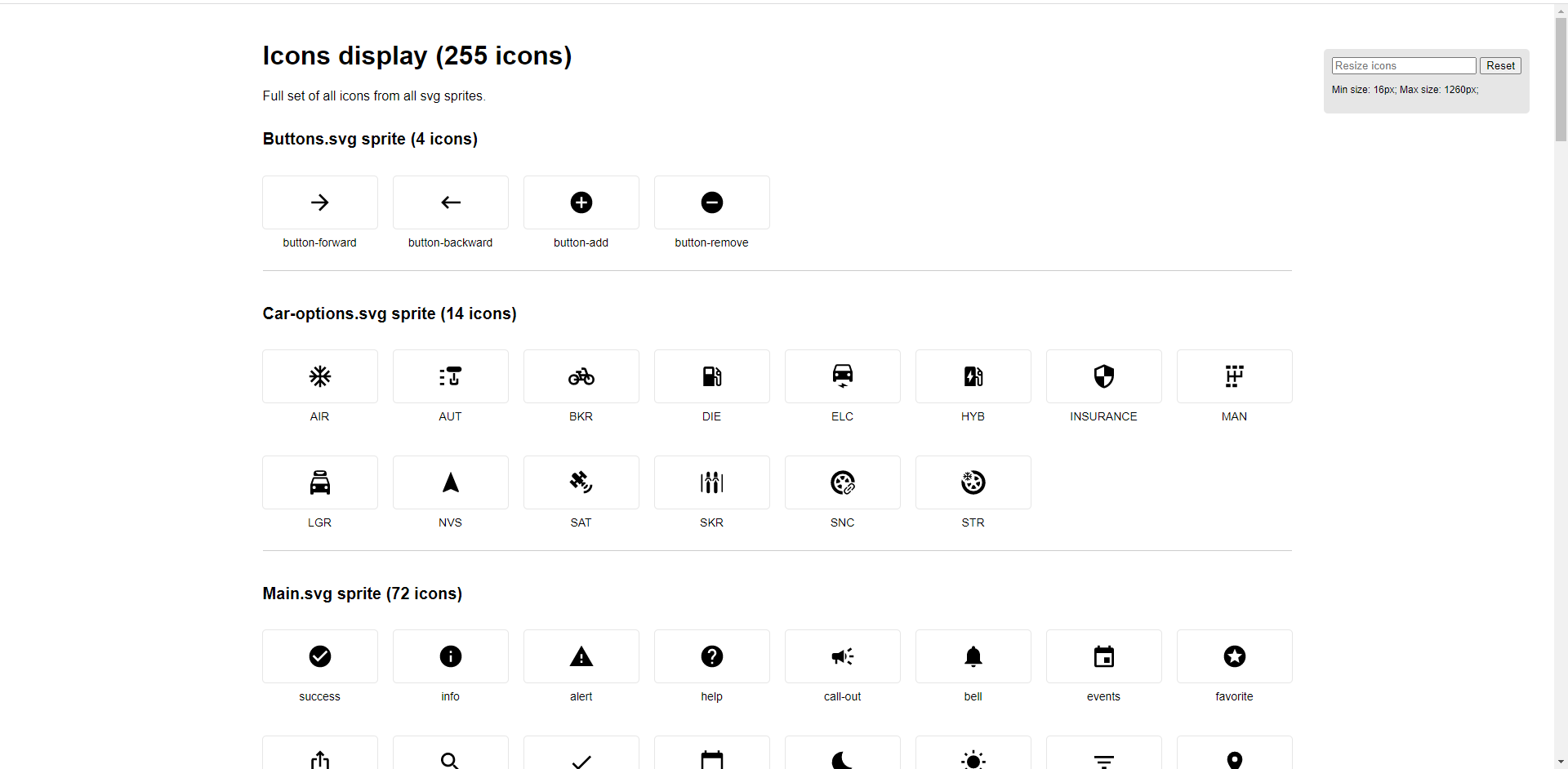This screenshot has width=1568, height=769.
Task: Select the alert warning triangle icon
Action: point(581,656)
